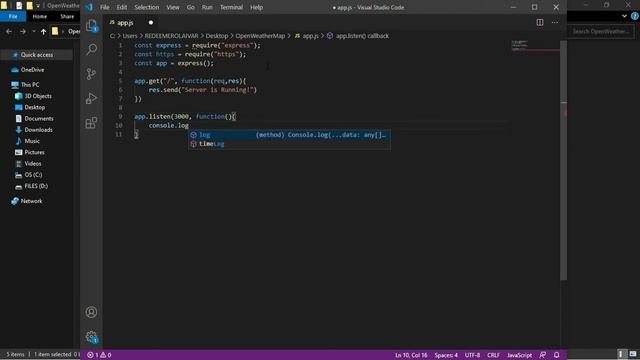Click the VS Code logo icon
This screenshot has height=360, width=640.
[x=89, y=7]
